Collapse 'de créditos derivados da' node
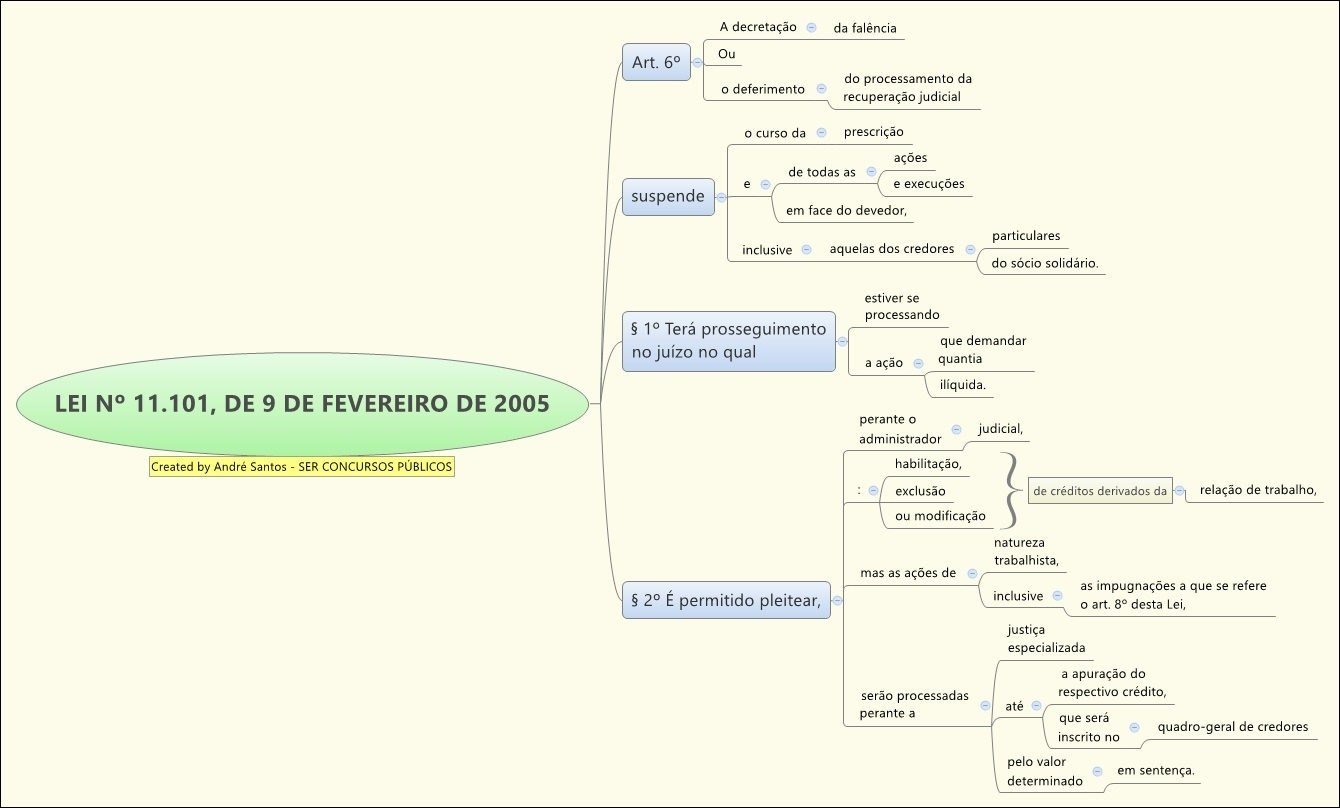 pos(1179,491)
